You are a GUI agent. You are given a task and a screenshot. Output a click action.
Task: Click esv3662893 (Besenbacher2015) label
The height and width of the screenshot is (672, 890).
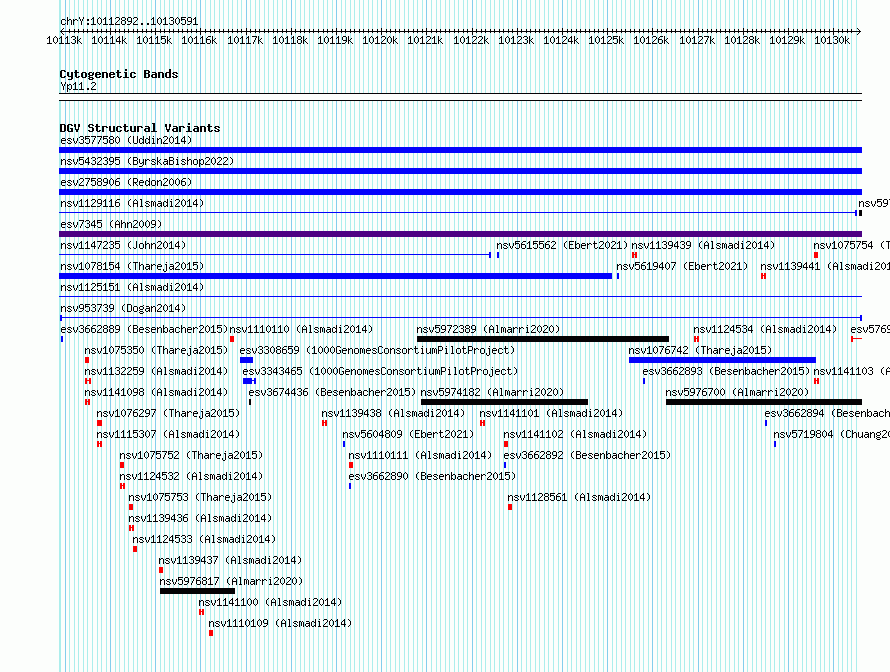click(x=727, y=371)
